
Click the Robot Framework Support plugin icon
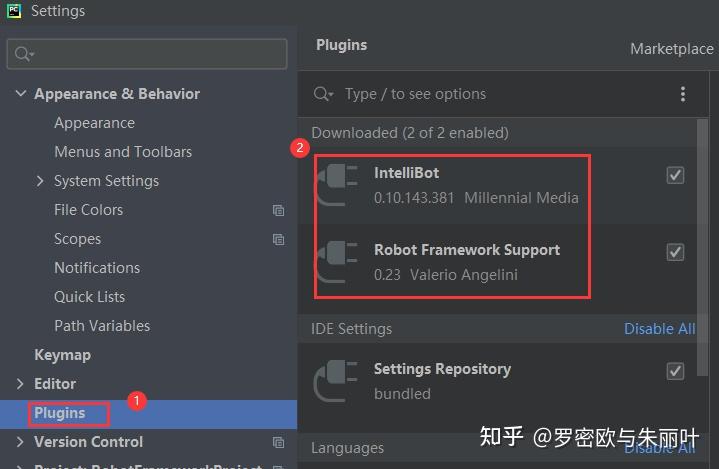(x=336, y=262)
